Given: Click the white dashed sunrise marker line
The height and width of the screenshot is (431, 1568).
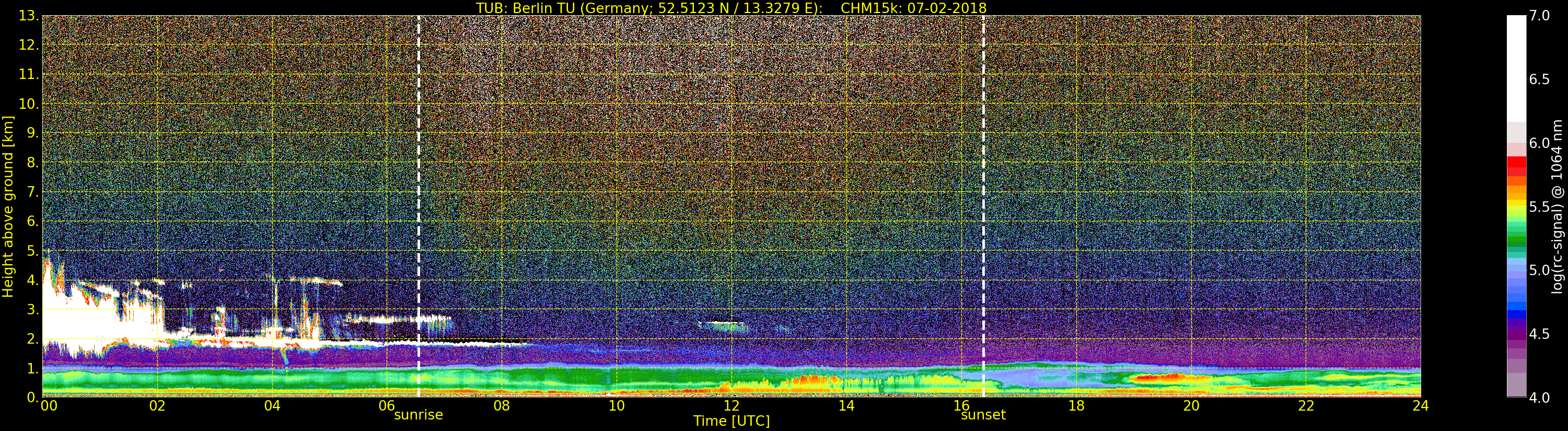Looking at the screenshot, I should tap(419, 206).
